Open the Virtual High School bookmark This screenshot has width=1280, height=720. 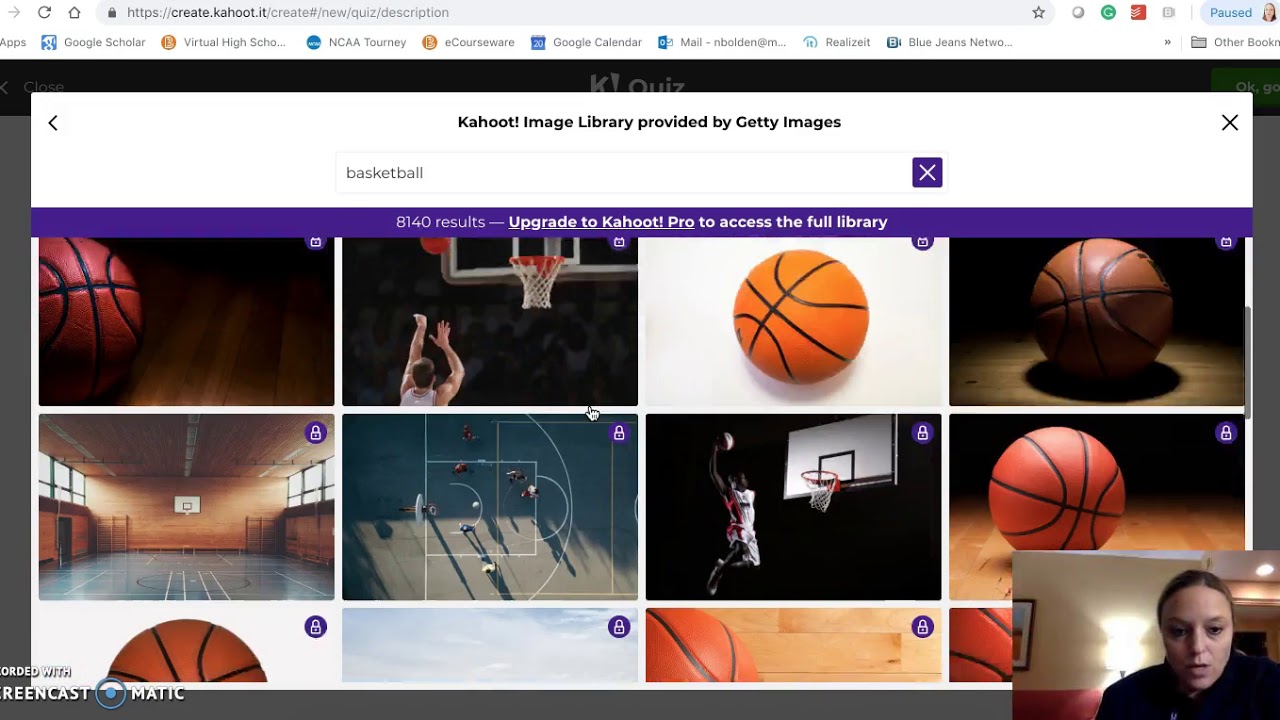tap(223, 42)
